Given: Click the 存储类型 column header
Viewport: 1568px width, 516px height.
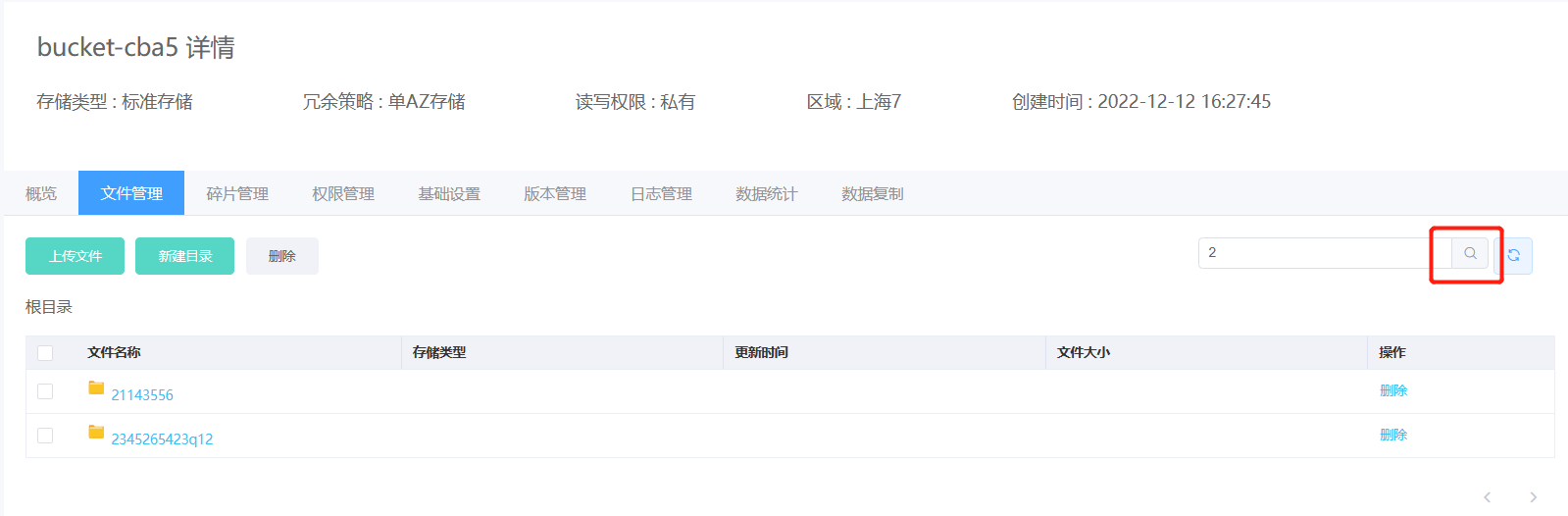Looking at the screenshot, I should [x=439, y=352].
